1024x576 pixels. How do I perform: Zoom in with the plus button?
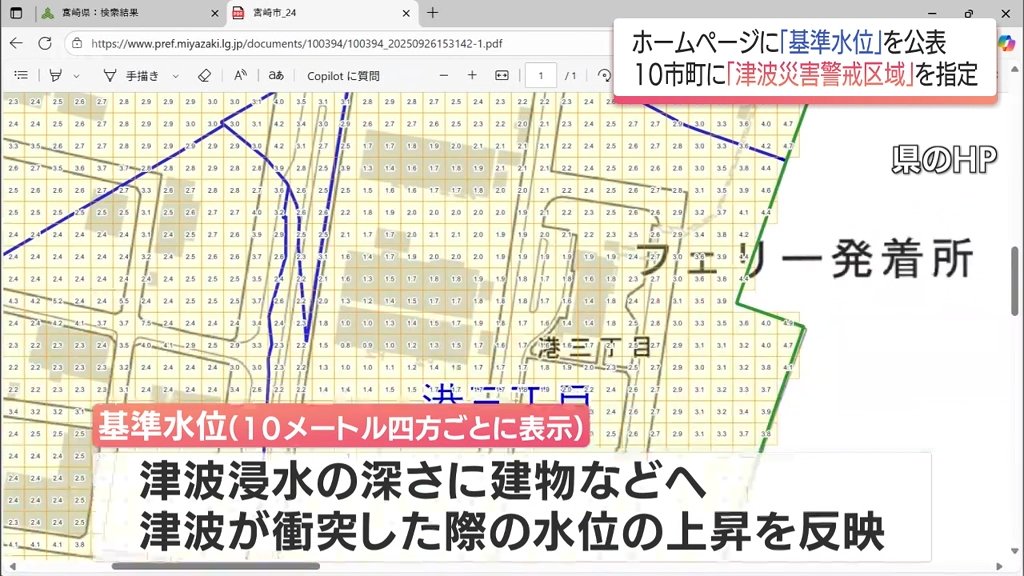(472, 75)
